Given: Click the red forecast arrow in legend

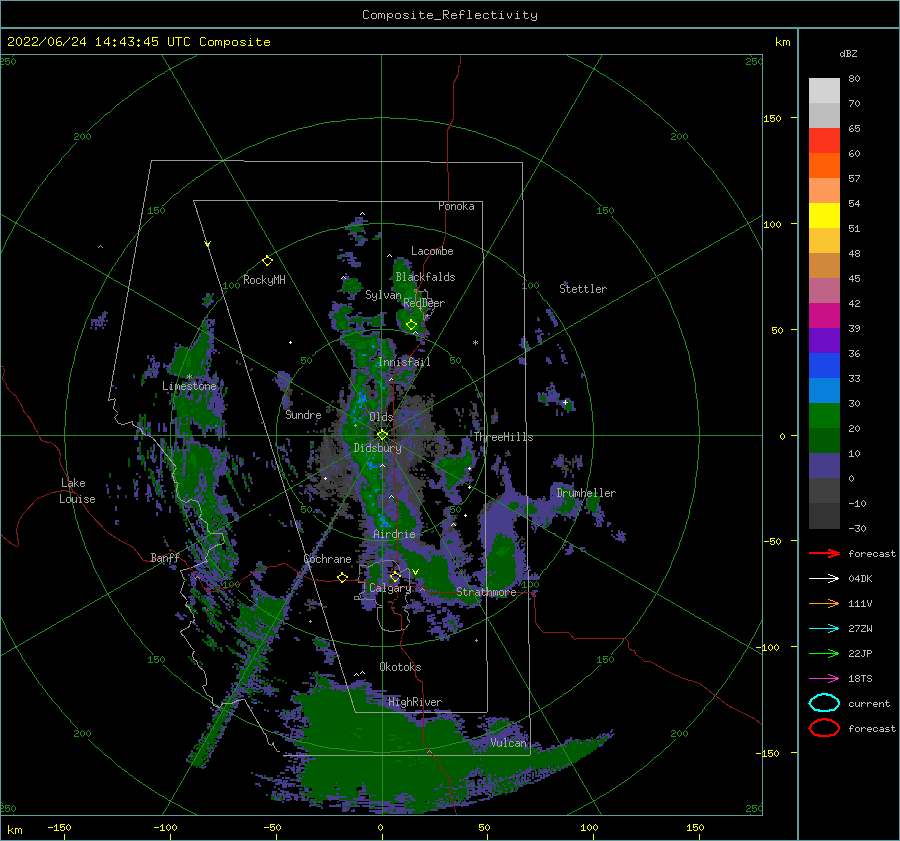Looking at the screenshot, I should (824, 553).
